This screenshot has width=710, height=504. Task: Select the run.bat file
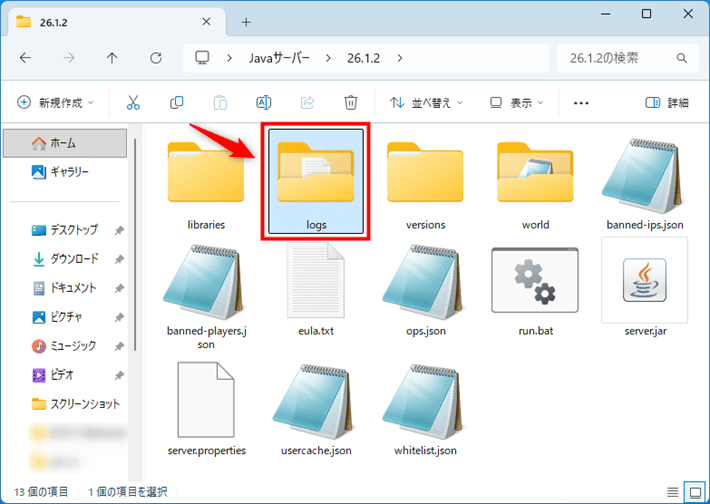(x=536, y=290)
